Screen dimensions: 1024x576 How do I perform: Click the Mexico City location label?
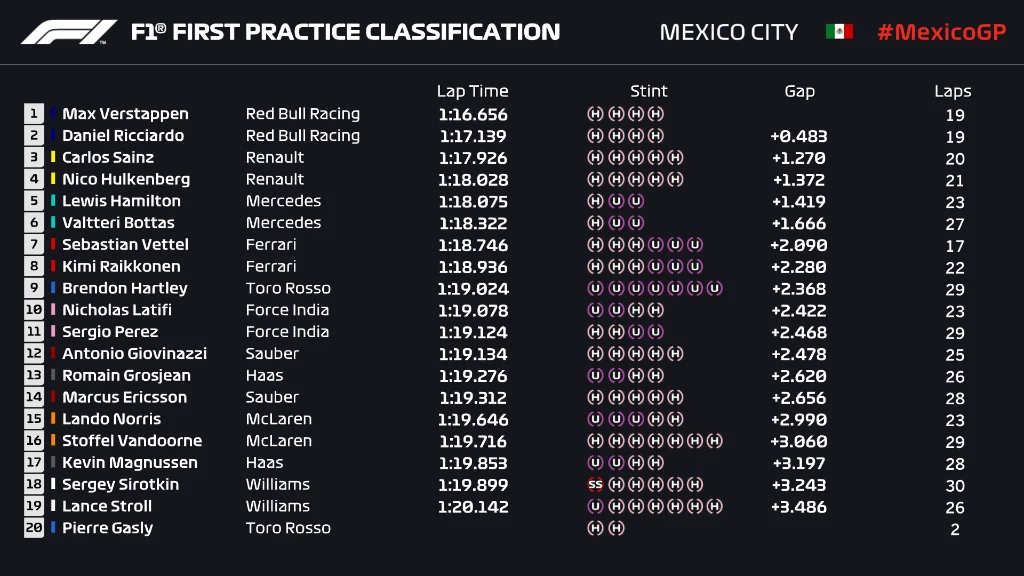(x=729, y=32)
